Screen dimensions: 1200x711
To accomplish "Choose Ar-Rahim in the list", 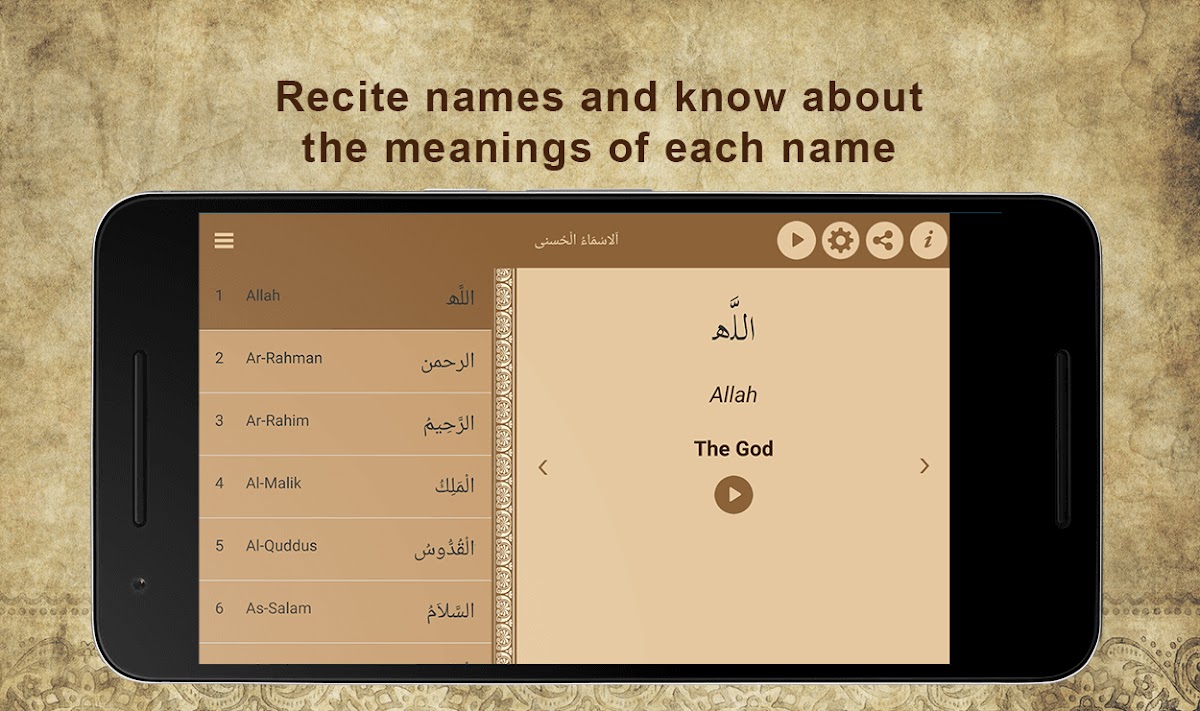I will click(x=345, y=423).
